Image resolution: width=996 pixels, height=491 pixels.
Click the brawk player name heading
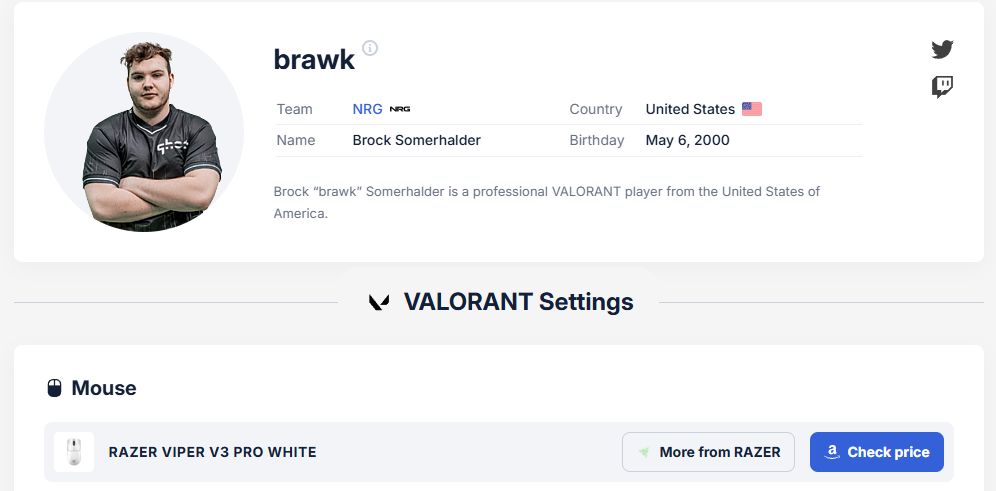click(314, 59)
